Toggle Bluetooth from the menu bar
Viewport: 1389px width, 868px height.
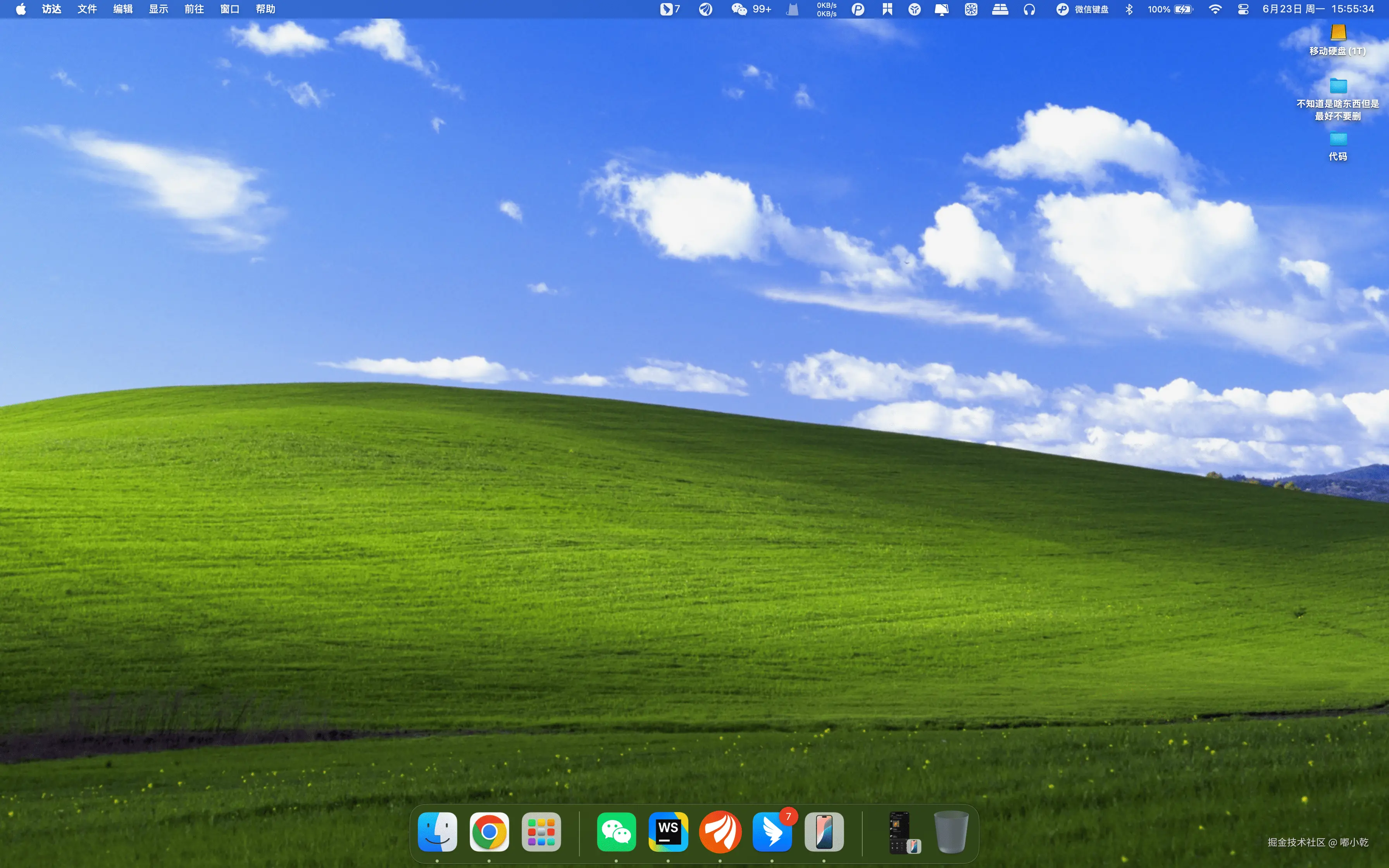coord(1129,9)
